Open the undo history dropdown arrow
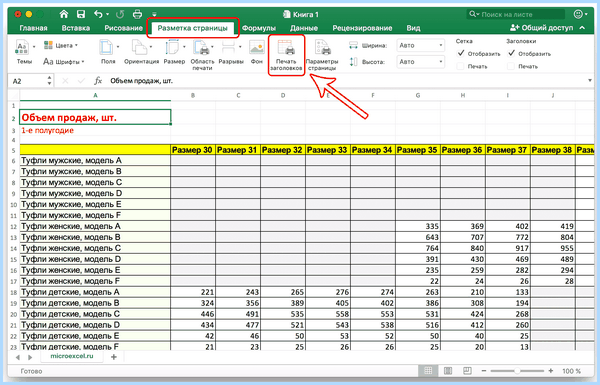This screenshot has height=385, width=600. (x=108, y=15)
